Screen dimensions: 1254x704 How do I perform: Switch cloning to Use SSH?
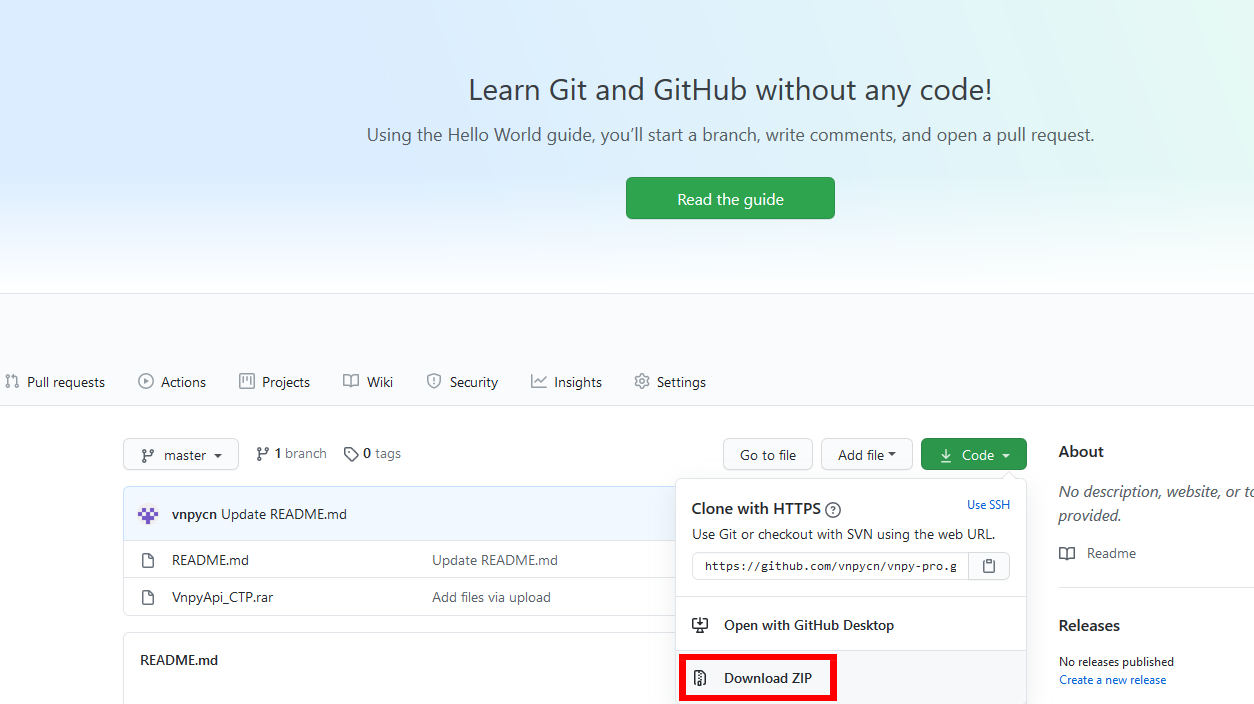click(987, 505)
